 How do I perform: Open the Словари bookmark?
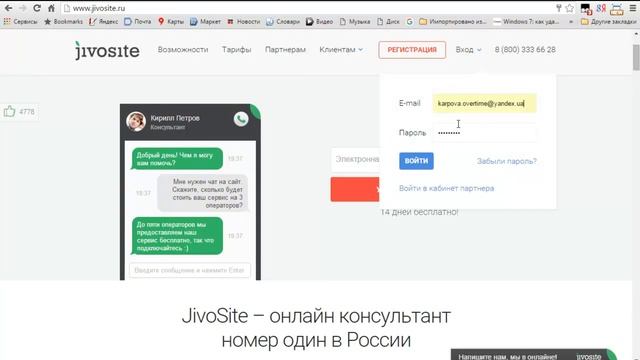283,21
